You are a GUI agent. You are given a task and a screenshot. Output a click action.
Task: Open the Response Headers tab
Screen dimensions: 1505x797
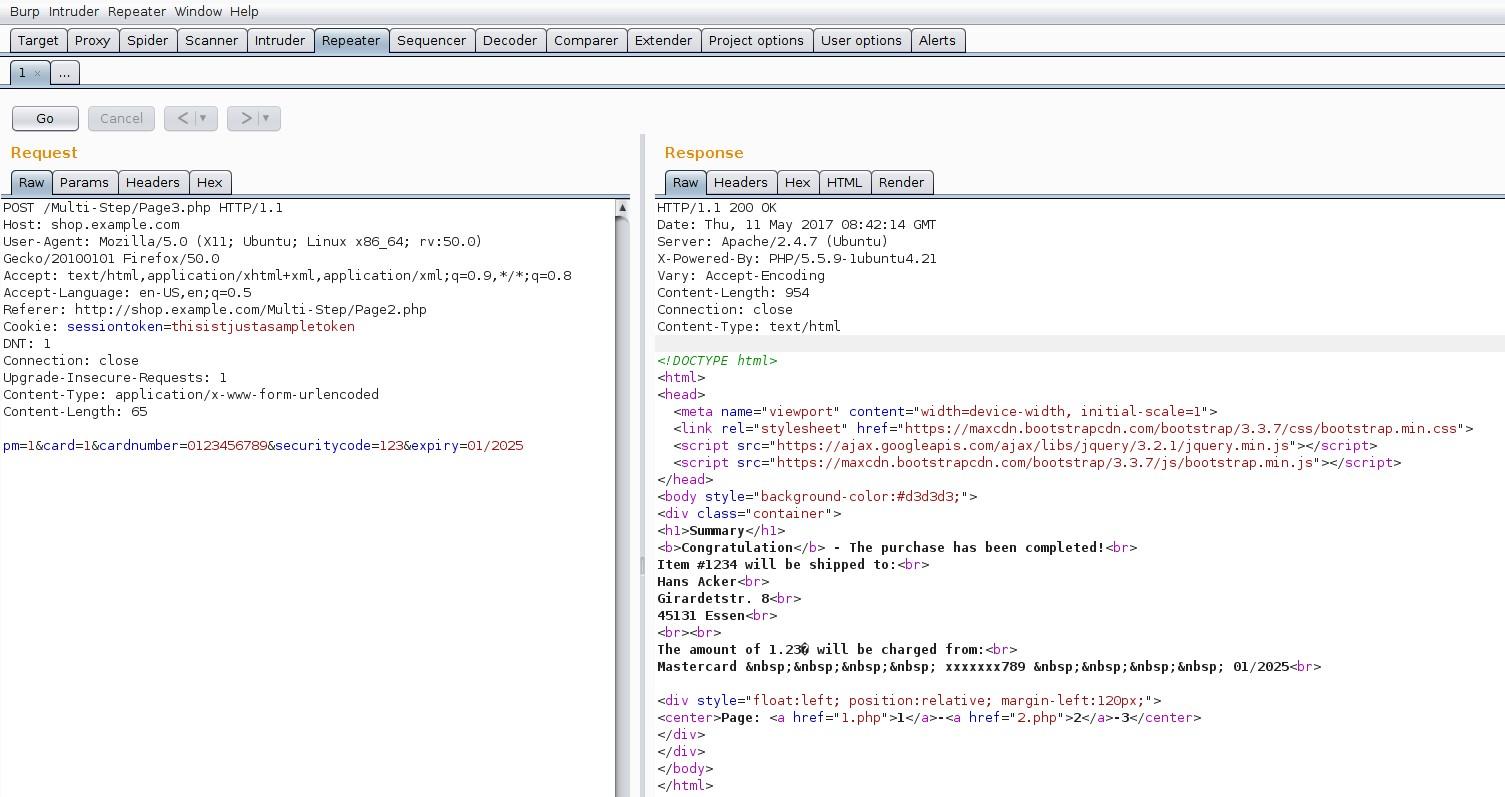(741, 182)
